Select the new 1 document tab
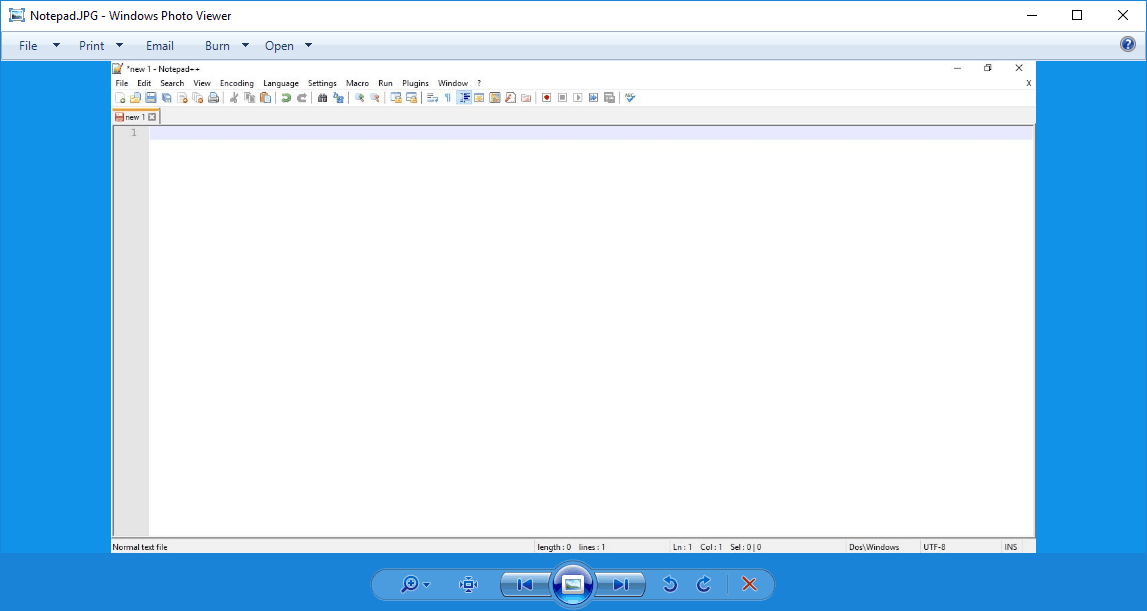This screenshot has height=611, width=1147. (133, 116)
